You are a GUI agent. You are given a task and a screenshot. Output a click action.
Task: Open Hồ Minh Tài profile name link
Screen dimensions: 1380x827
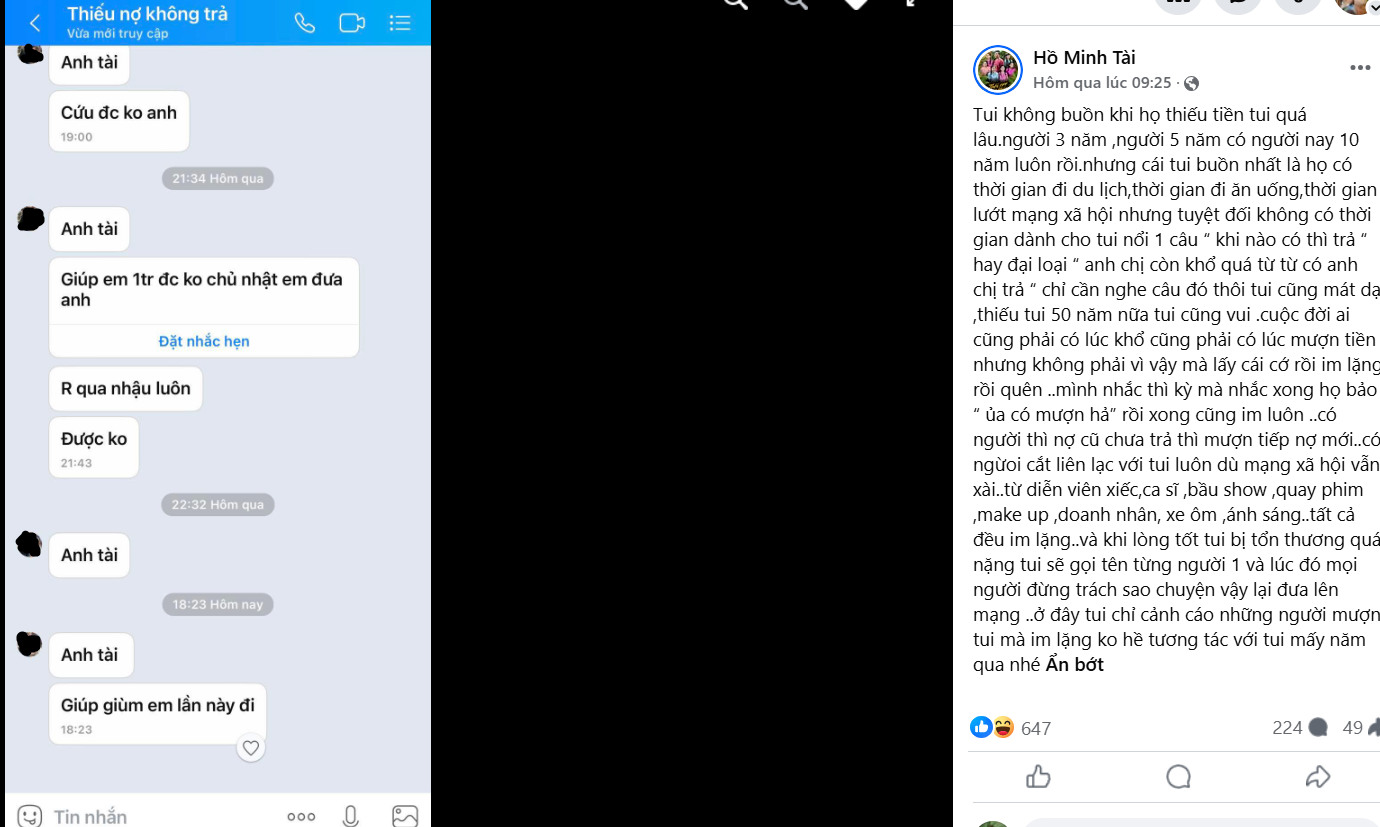point(1084,58)
